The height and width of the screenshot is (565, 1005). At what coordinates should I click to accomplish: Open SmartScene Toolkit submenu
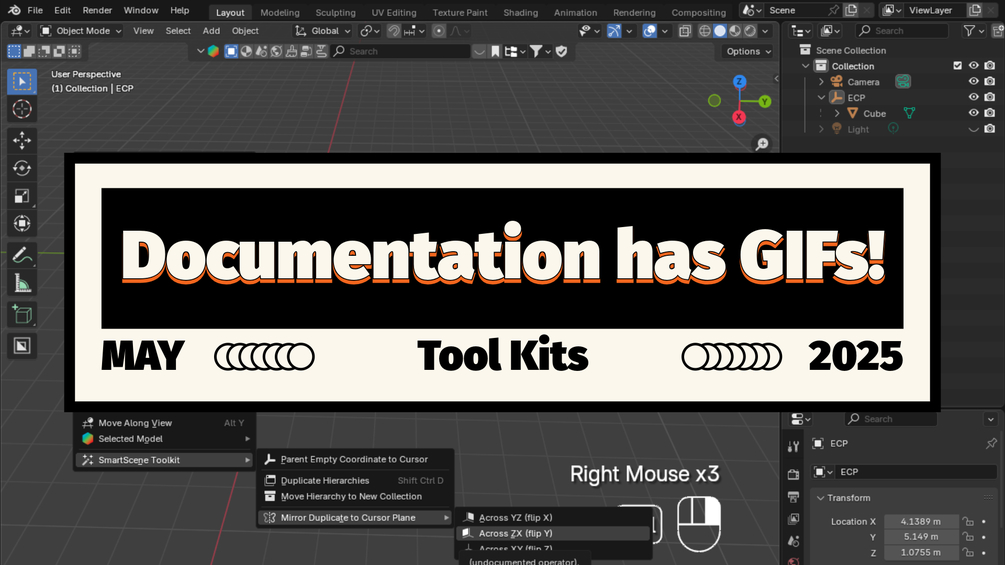(x=165, y=460)
